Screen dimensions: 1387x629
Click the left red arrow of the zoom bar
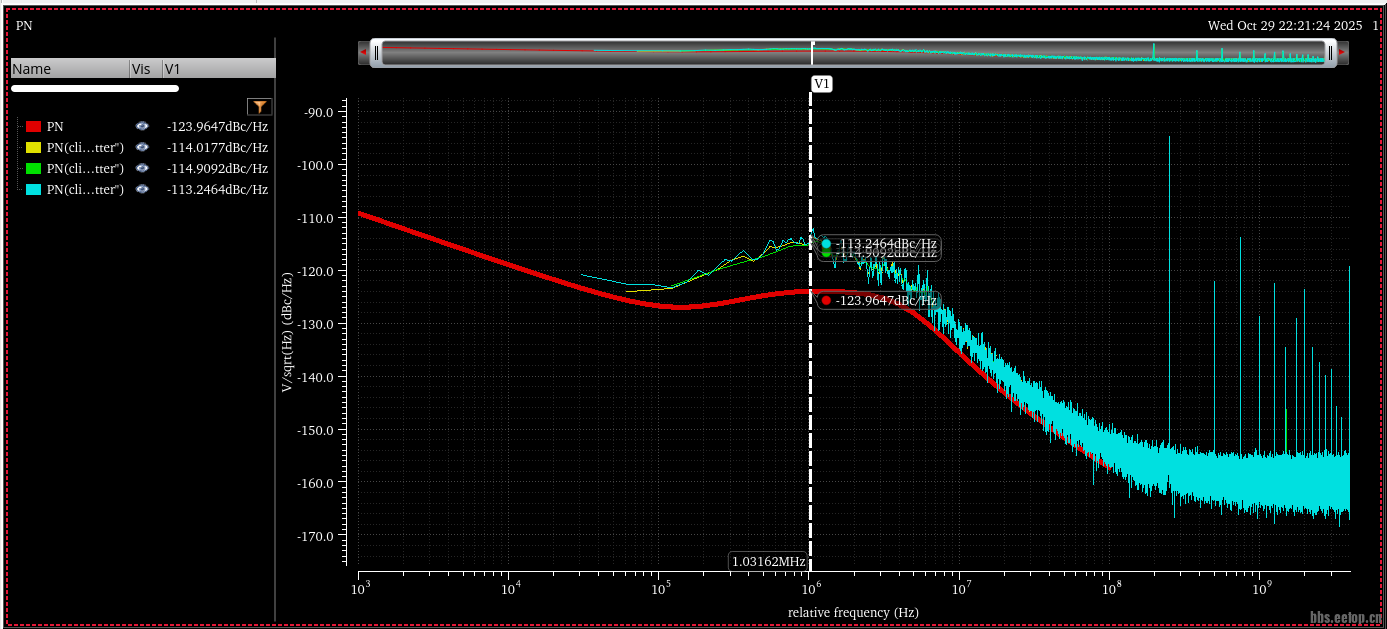point(363,52)
